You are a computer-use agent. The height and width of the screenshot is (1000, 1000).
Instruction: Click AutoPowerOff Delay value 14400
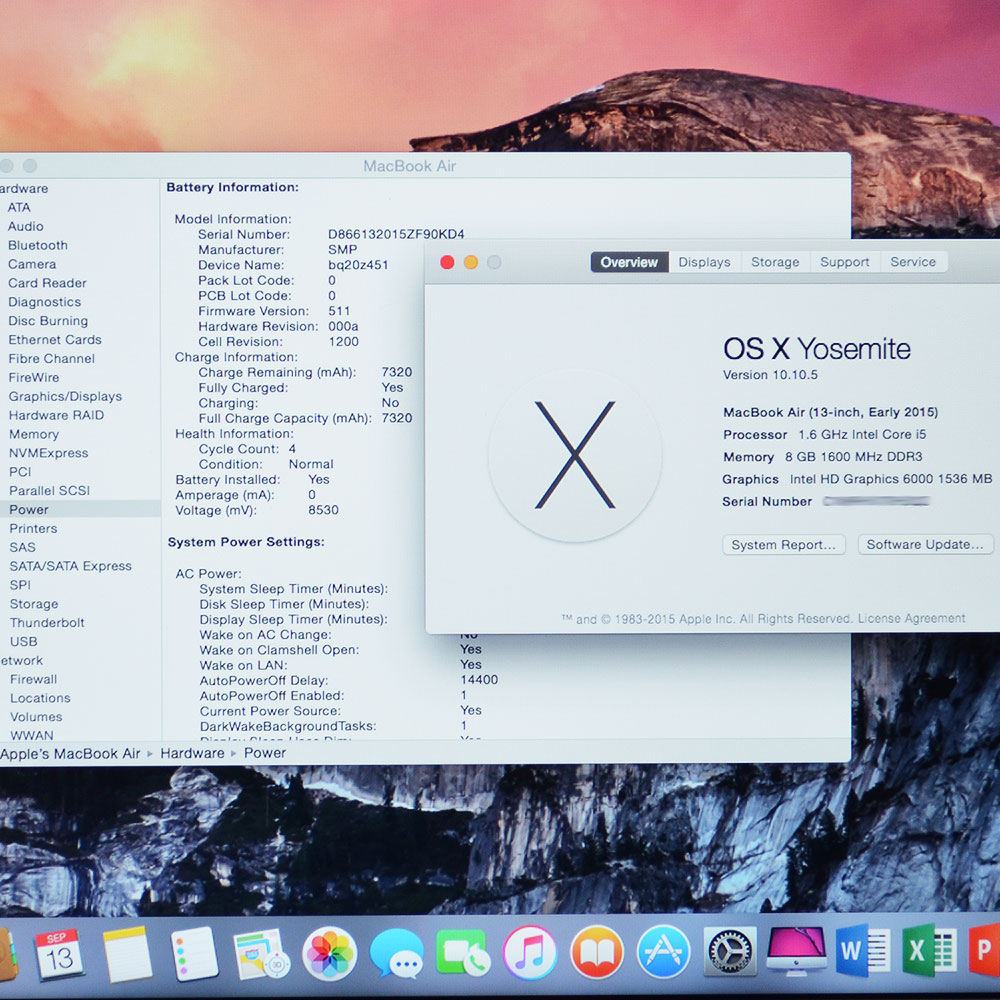479,680
